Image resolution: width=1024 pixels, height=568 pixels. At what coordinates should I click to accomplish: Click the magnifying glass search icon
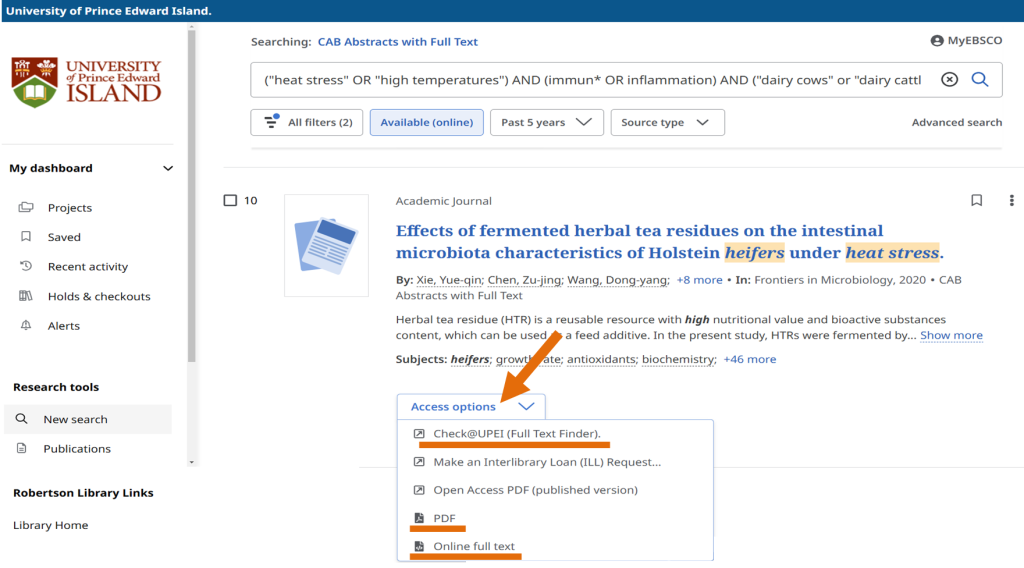980,80
